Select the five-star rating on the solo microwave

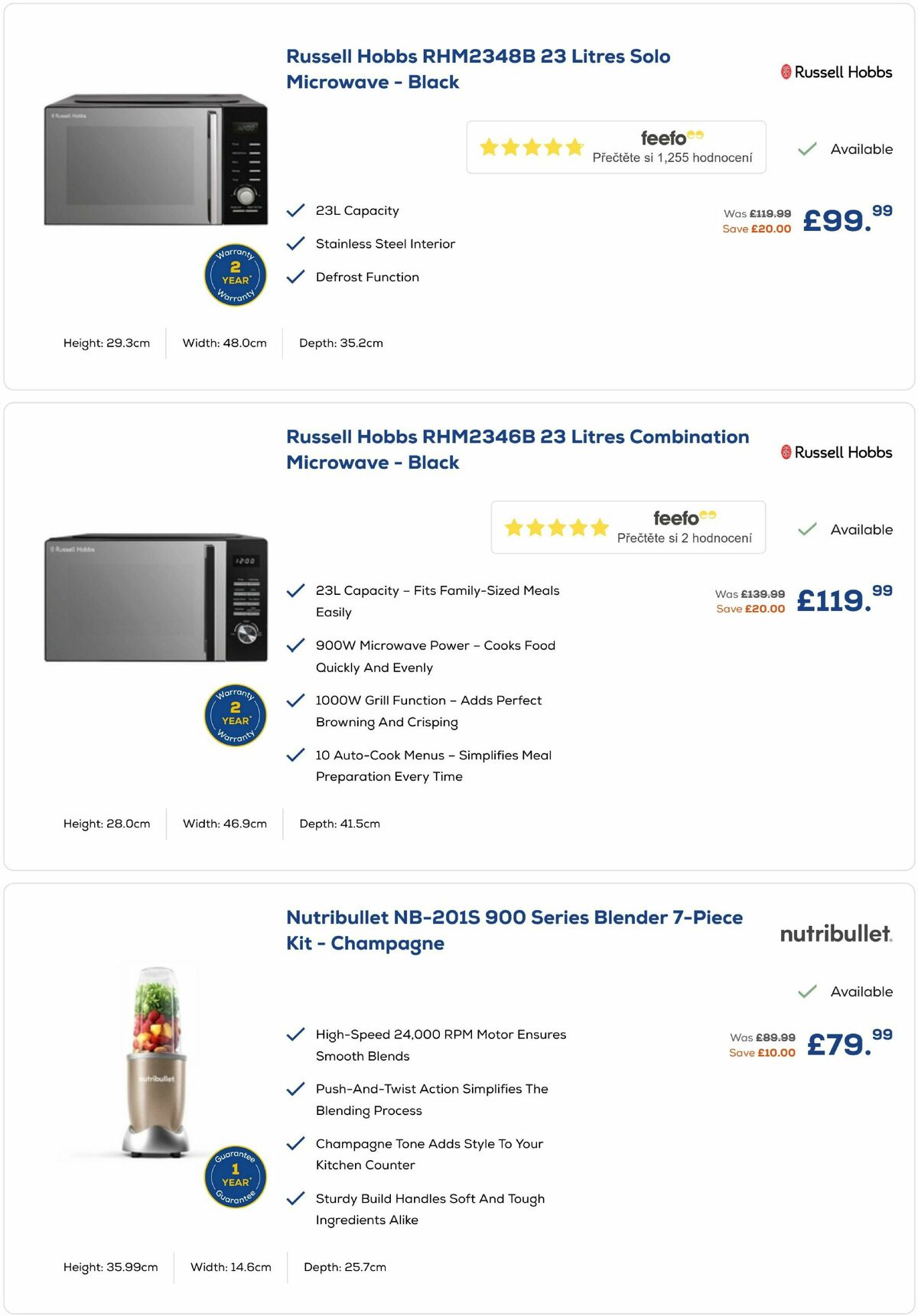click(x=530, y=145)
